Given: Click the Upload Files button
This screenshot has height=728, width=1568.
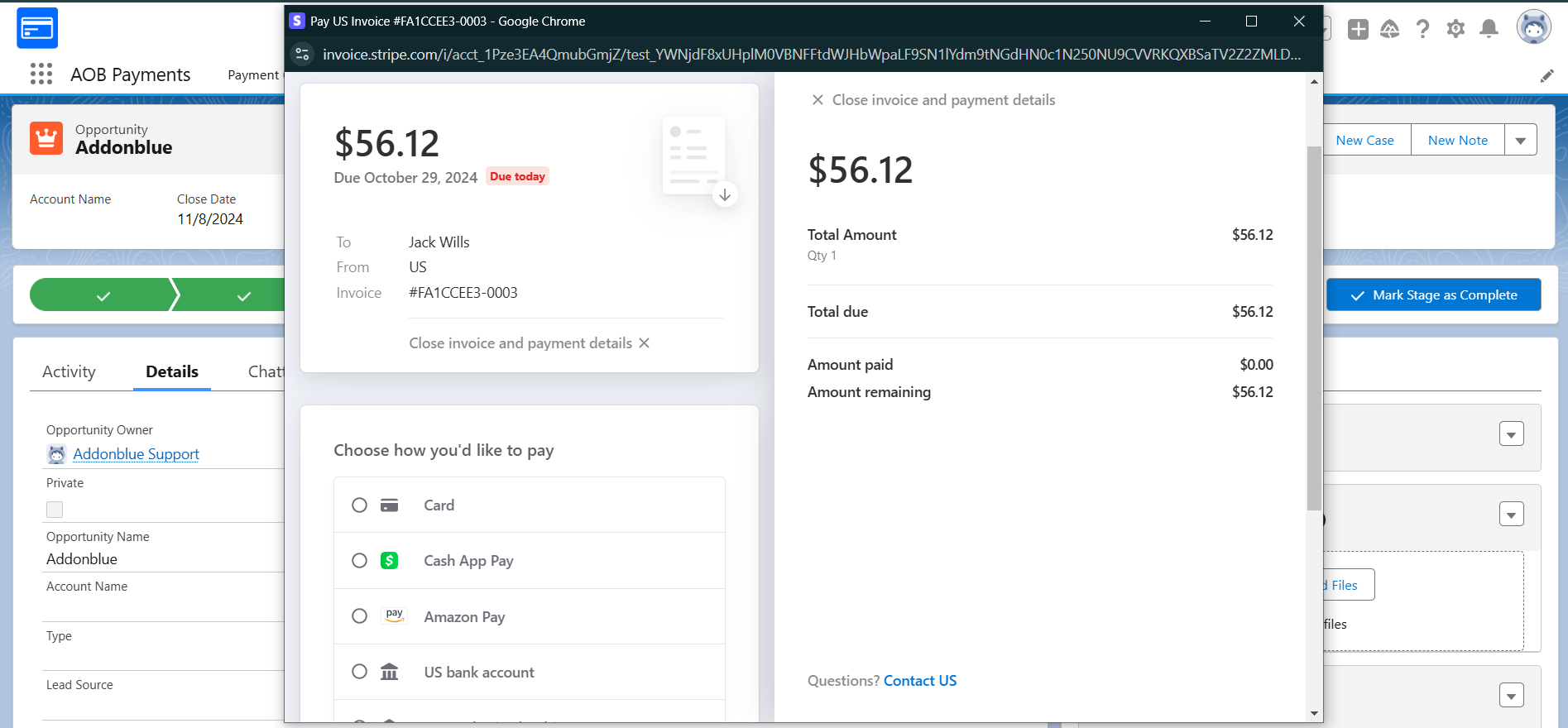Looking at the screenshot, I should pyautogui.click(x=1348, y=585).
